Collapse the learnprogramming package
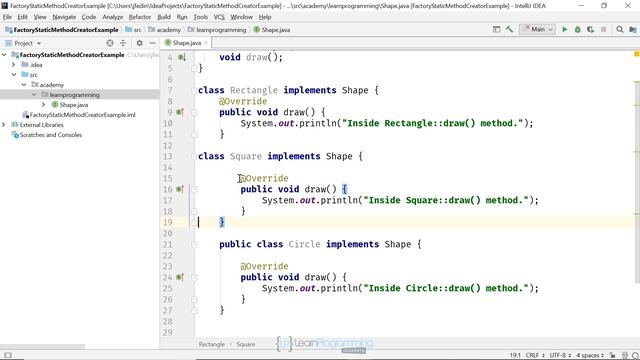The width and height of the screenshot is (640, 360). 34,95
